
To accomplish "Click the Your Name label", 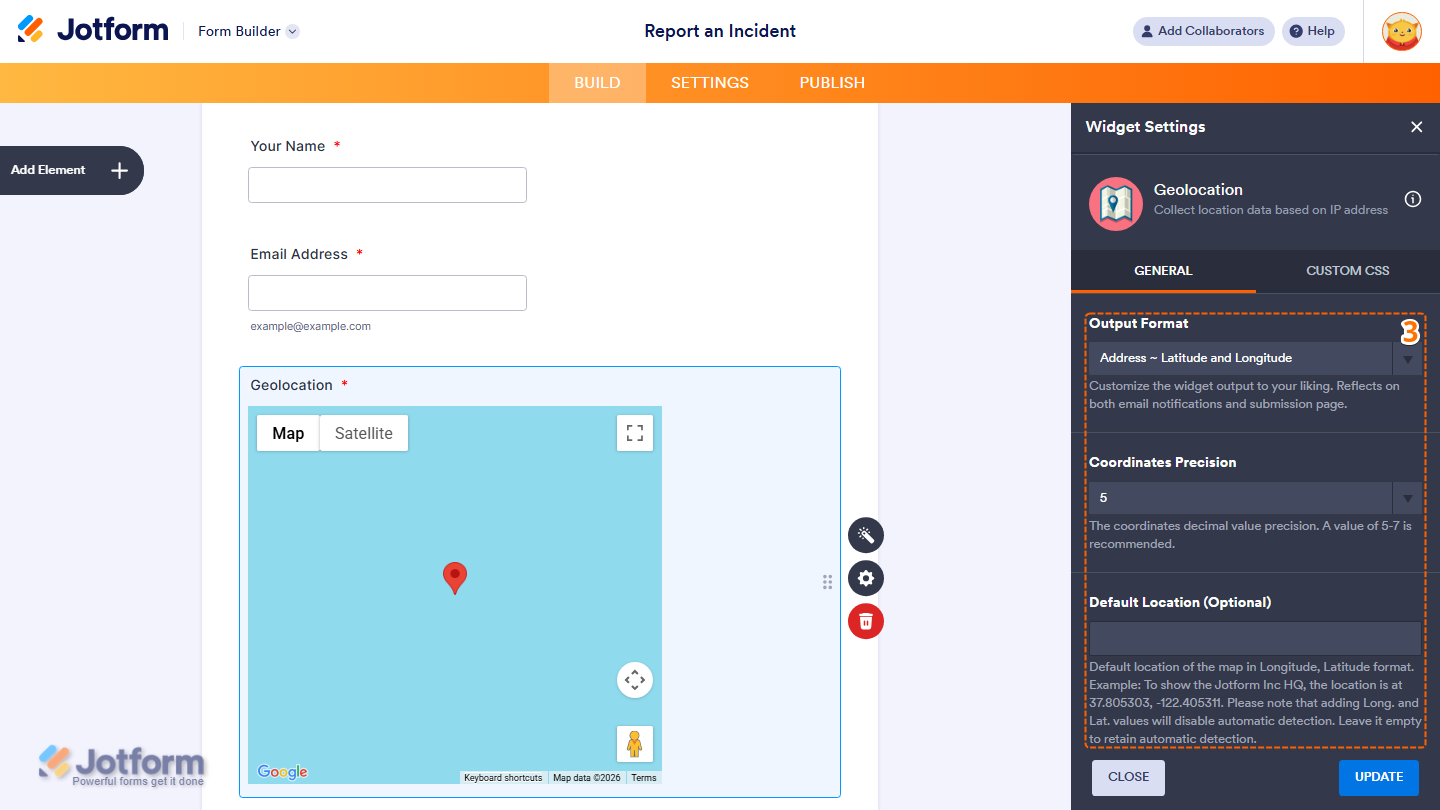I will (288, 146).
